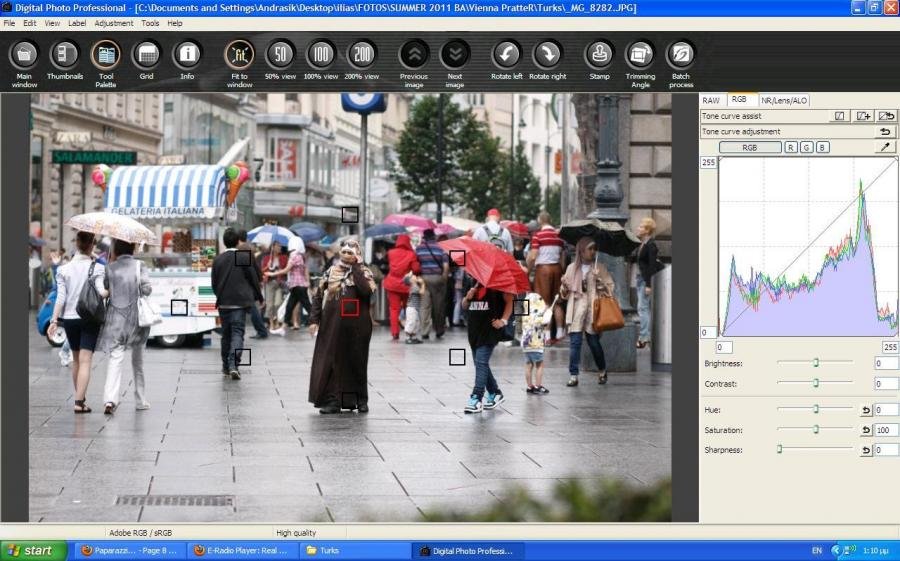Switch to 100% view
Image resolution: width=900 pixels, height=561 pixels.
[x=321, y=56]
